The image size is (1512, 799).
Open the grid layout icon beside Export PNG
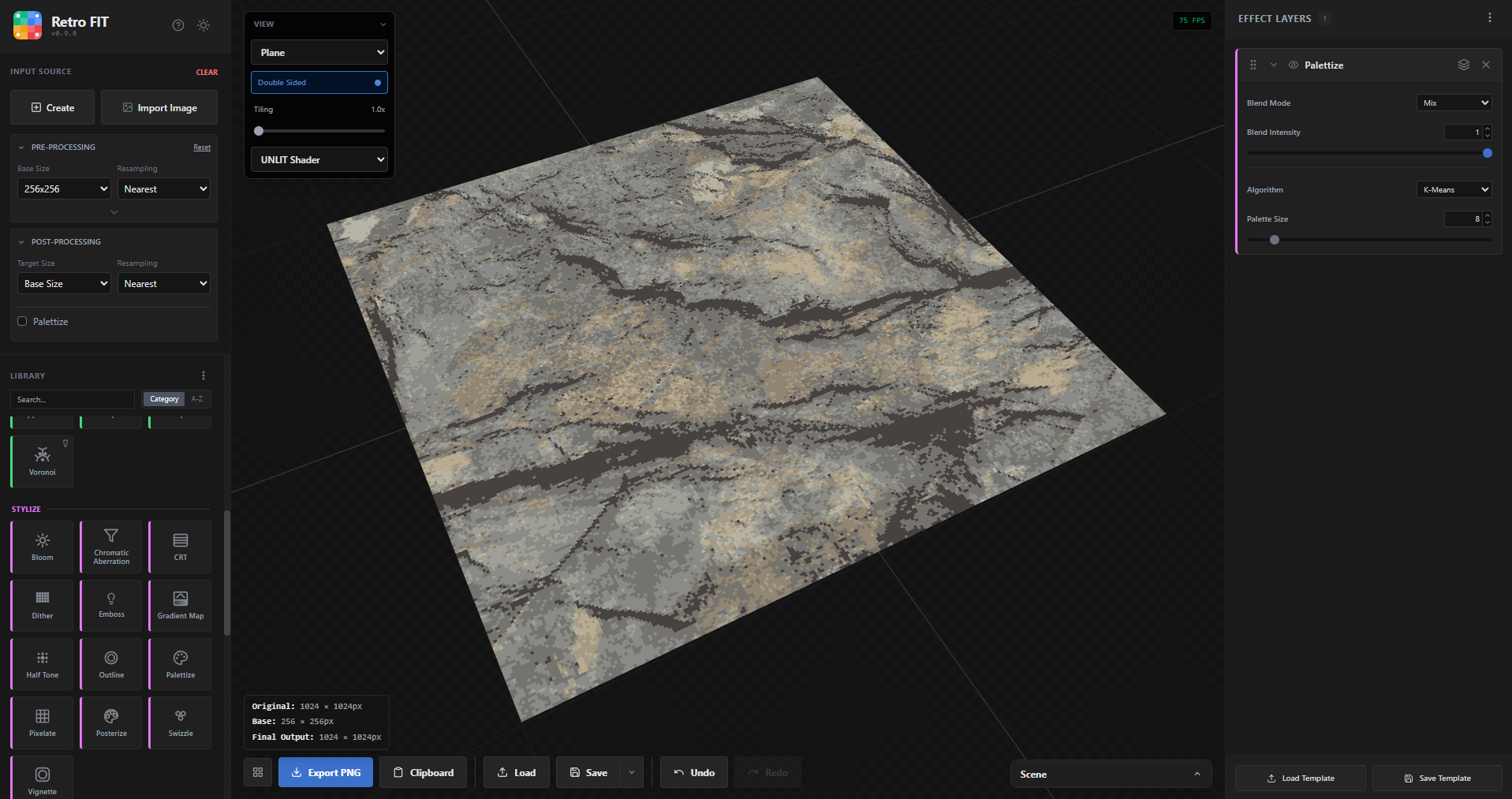[x=258, y=772]
